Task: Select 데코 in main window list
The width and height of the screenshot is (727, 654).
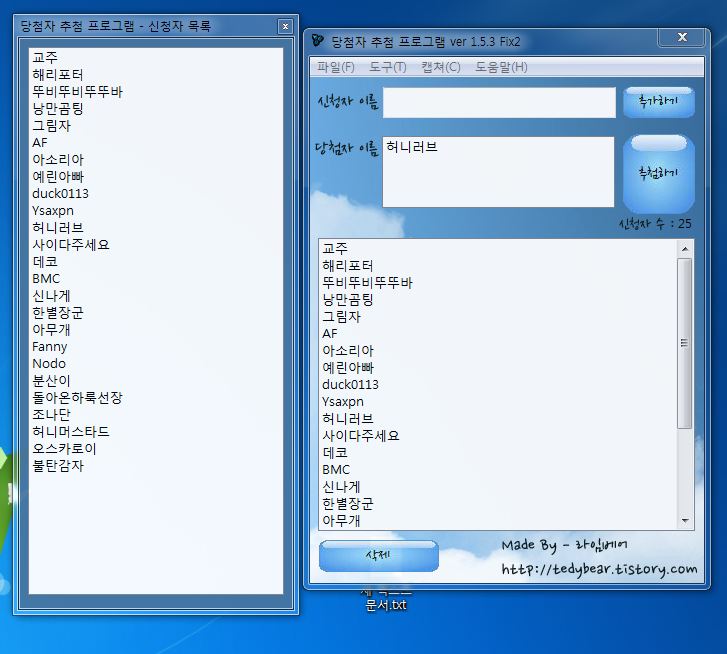Action: (x=335, y=453)
